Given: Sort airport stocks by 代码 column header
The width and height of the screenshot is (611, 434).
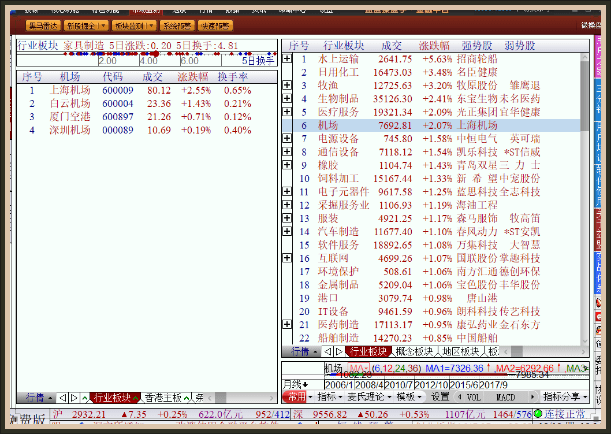Looking at the screenshot, I should (113, 76).
